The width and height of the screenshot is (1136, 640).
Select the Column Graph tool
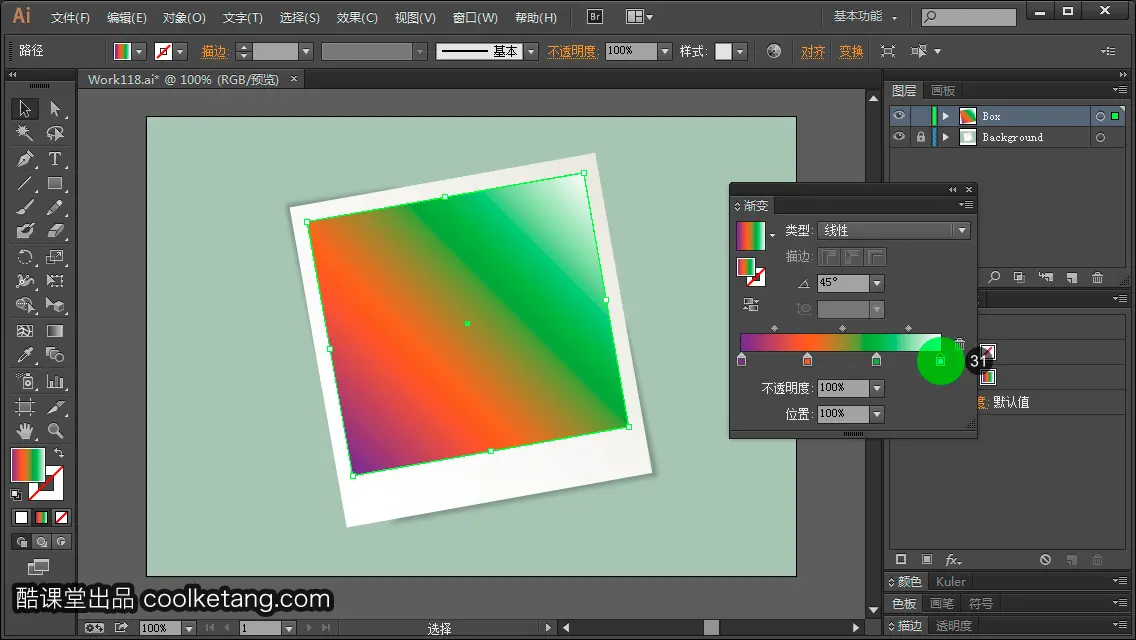(55, 381)
